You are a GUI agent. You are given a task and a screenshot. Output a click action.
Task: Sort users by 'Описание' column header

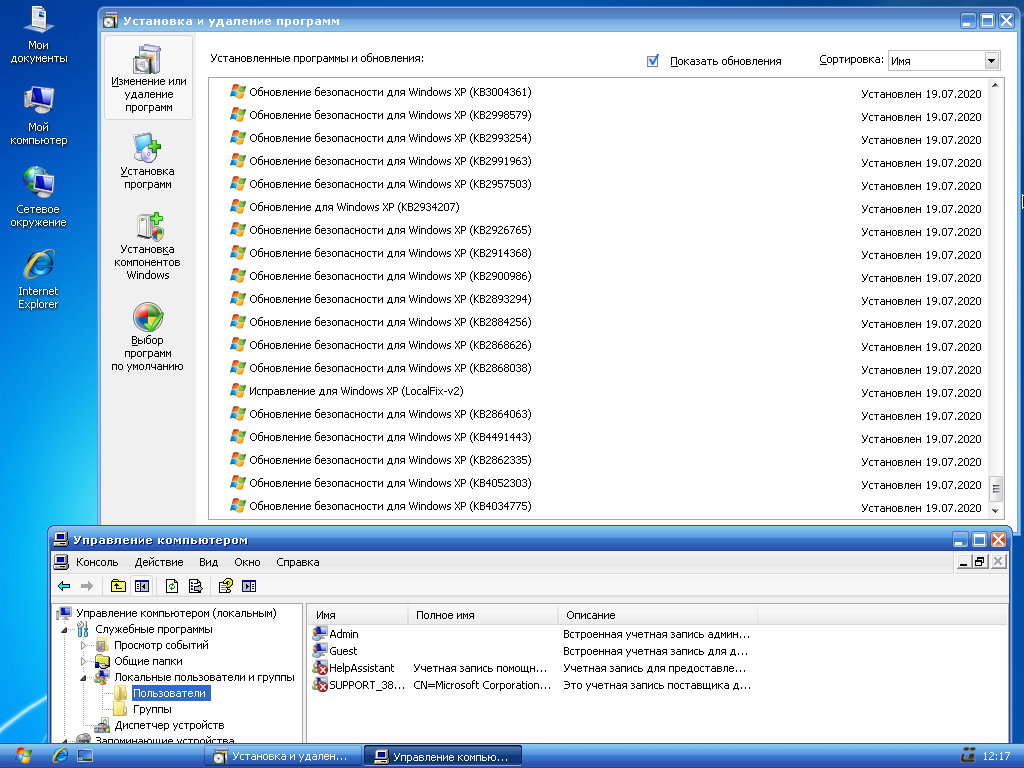658,615
